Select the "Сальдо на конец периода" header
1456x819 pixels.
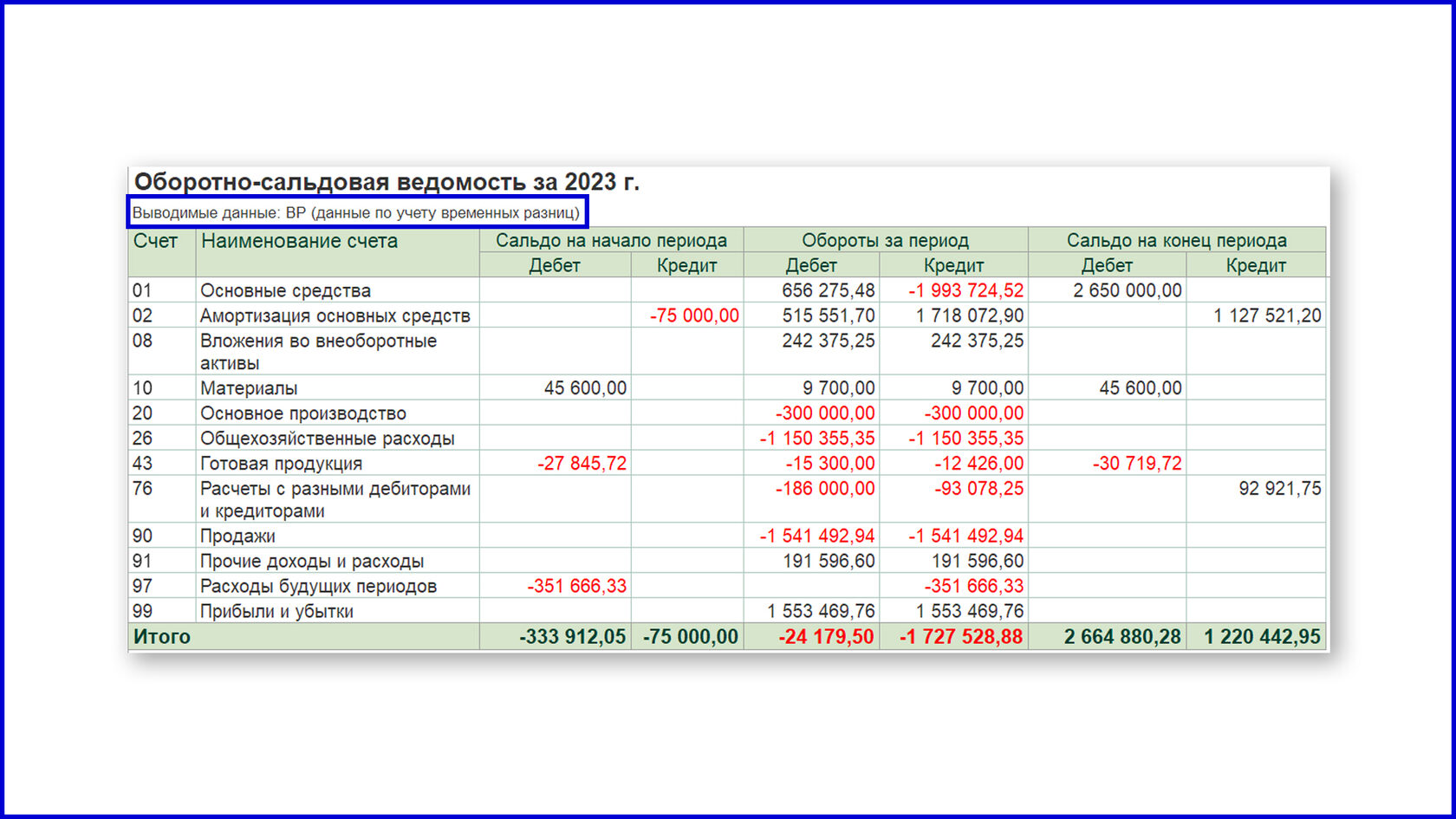coord(1176,240)
